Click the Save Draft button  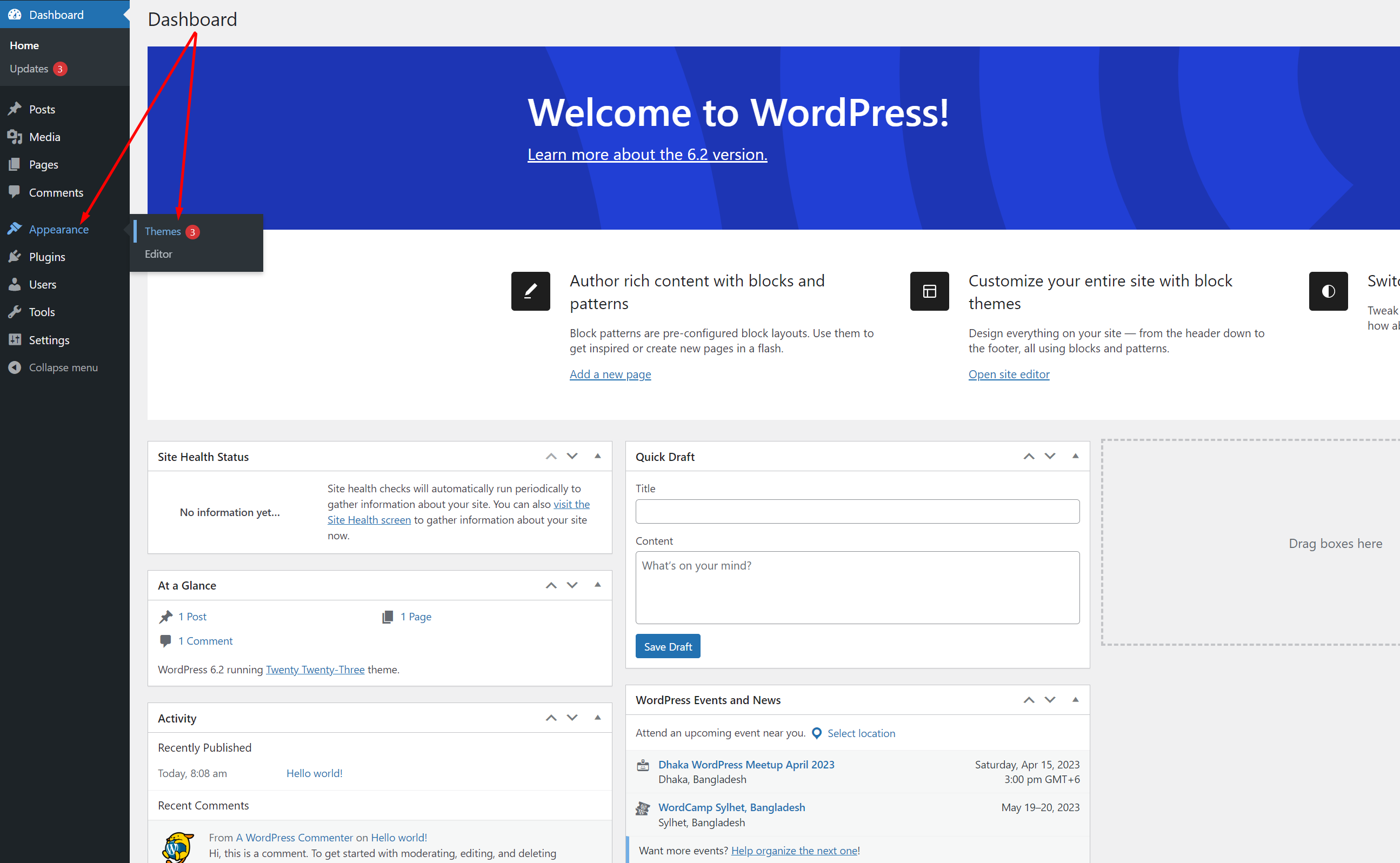point(668,646)
